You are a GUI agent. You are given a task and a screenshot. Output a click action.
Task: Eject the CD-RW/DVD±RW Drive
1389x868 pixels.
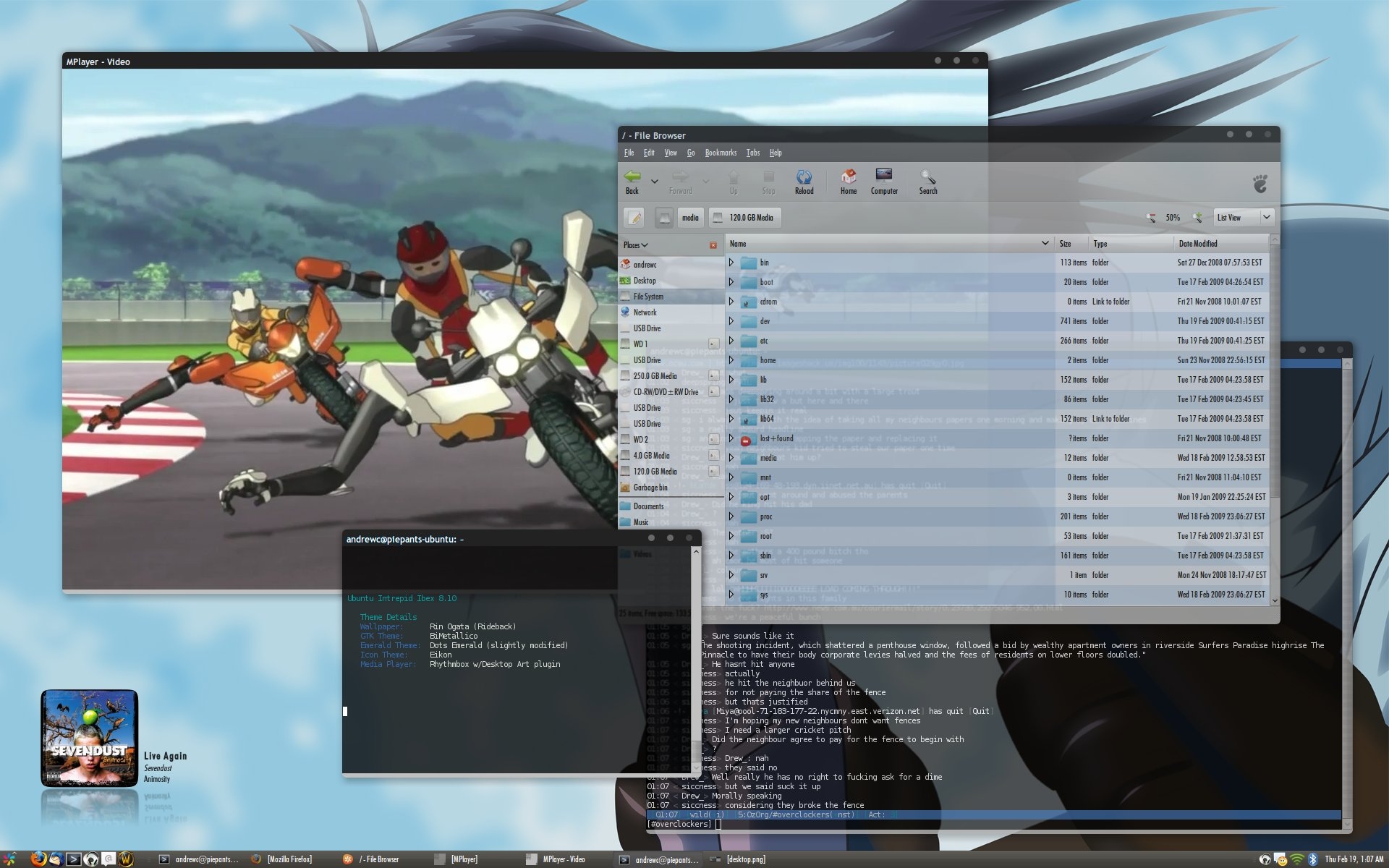713,392
